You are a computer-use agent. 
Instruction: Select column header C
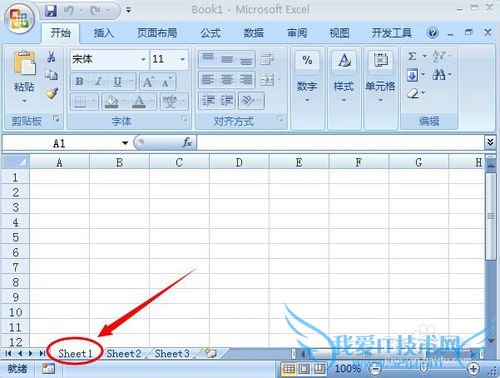179,162
